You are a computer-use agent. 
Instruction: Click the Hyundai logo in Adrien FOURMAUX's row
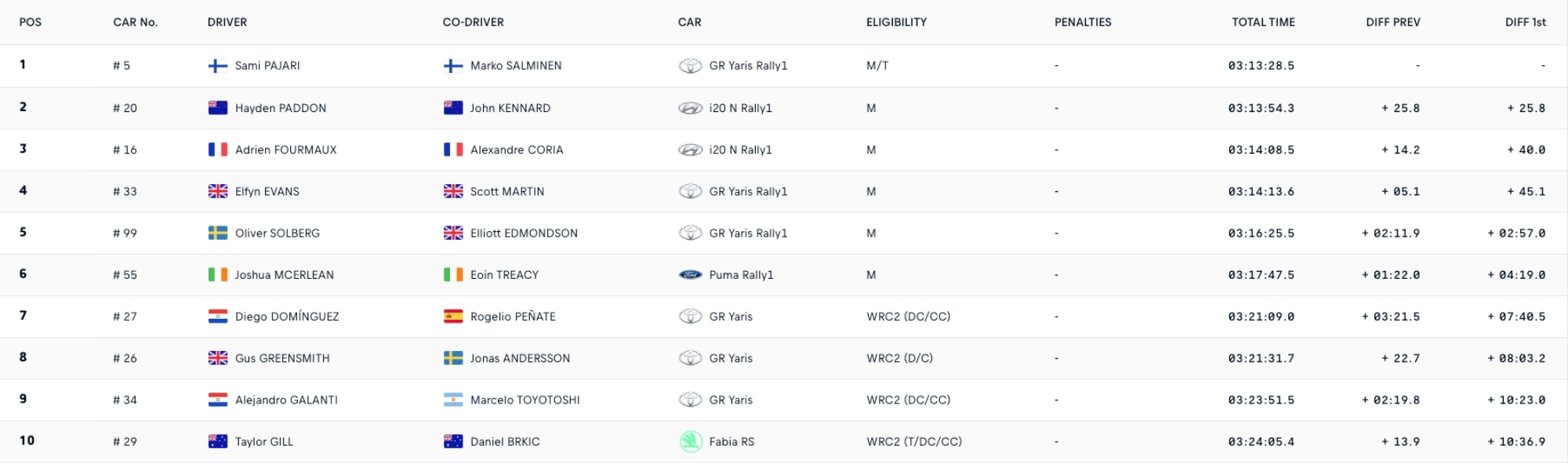(x=690, y=150)
